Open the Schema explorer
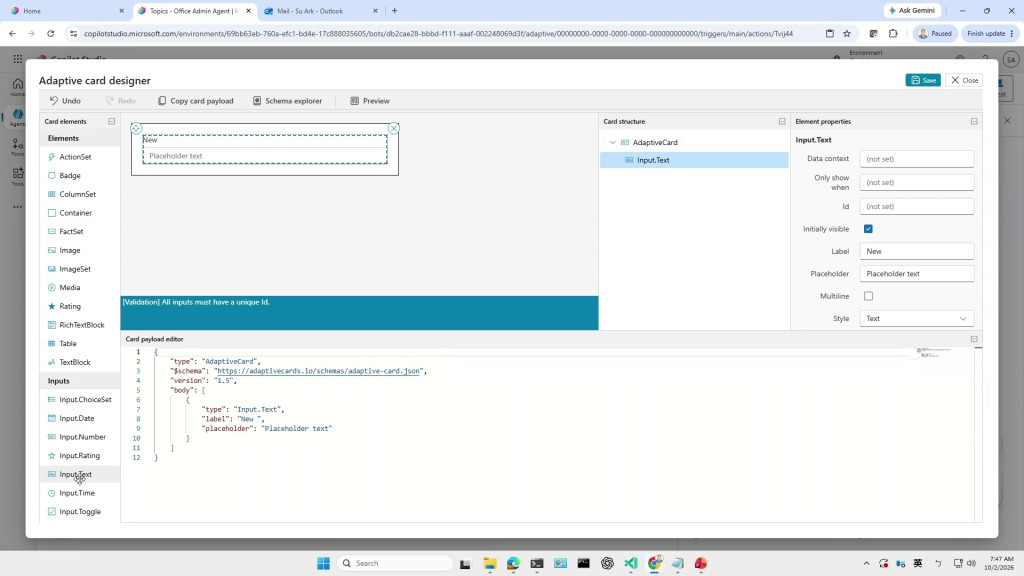This screenshot has height=576, width=1024. point(287,101)
